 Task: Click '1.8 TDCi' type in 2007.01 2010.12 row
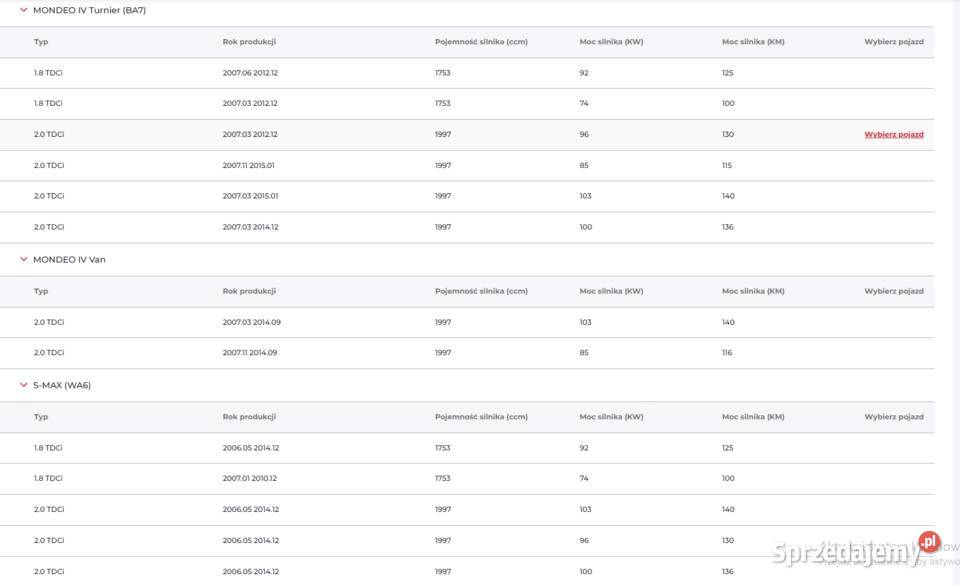[x=48, y=478]
